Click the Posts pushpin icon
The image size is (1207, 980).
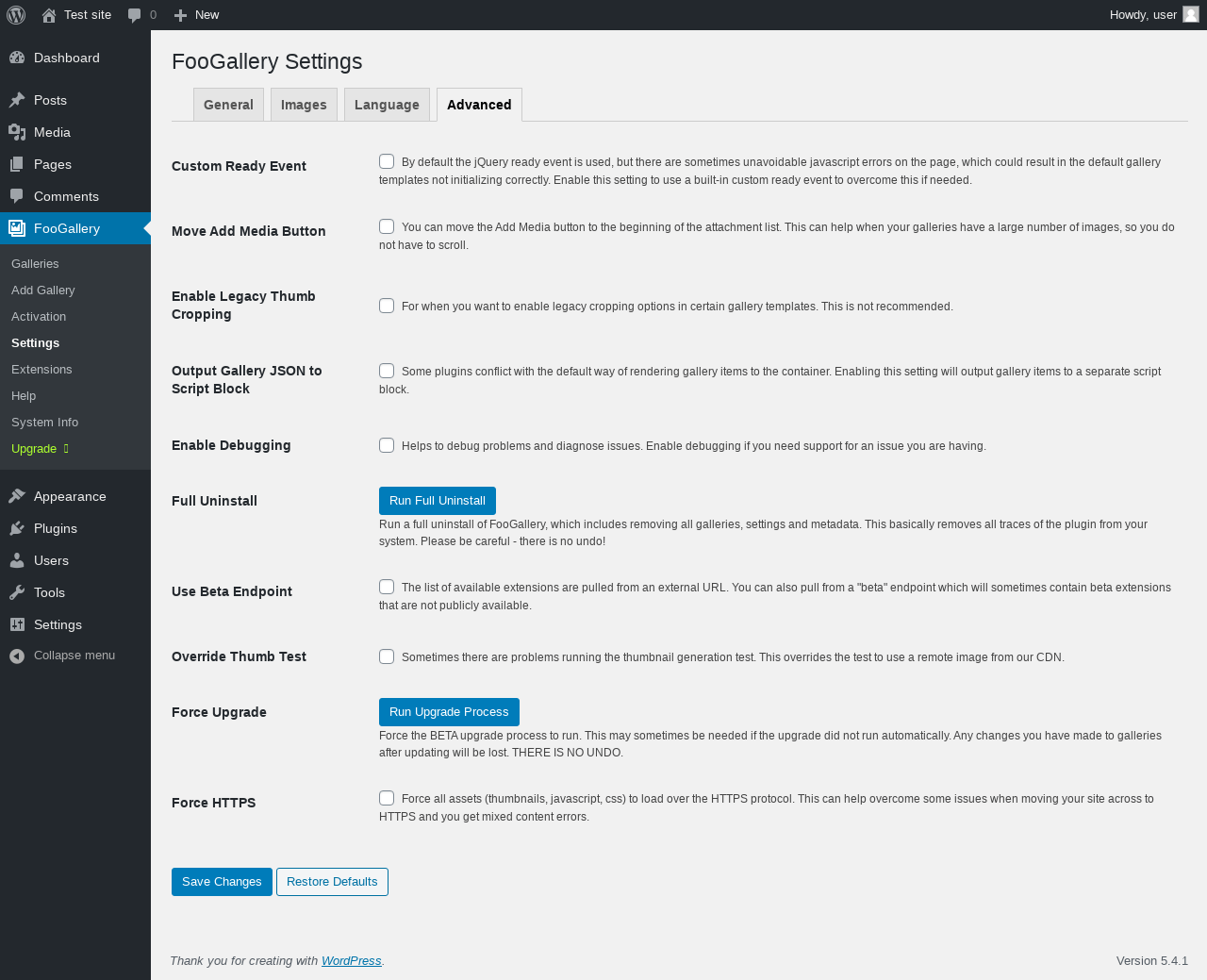[17, 100]
